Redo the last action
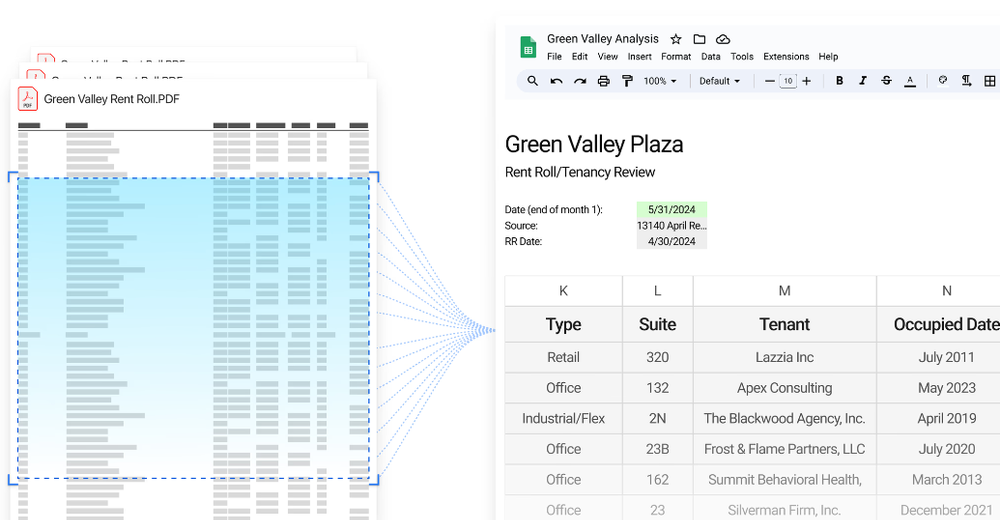This screenshot has width=1000, height=520. (580, 81)
